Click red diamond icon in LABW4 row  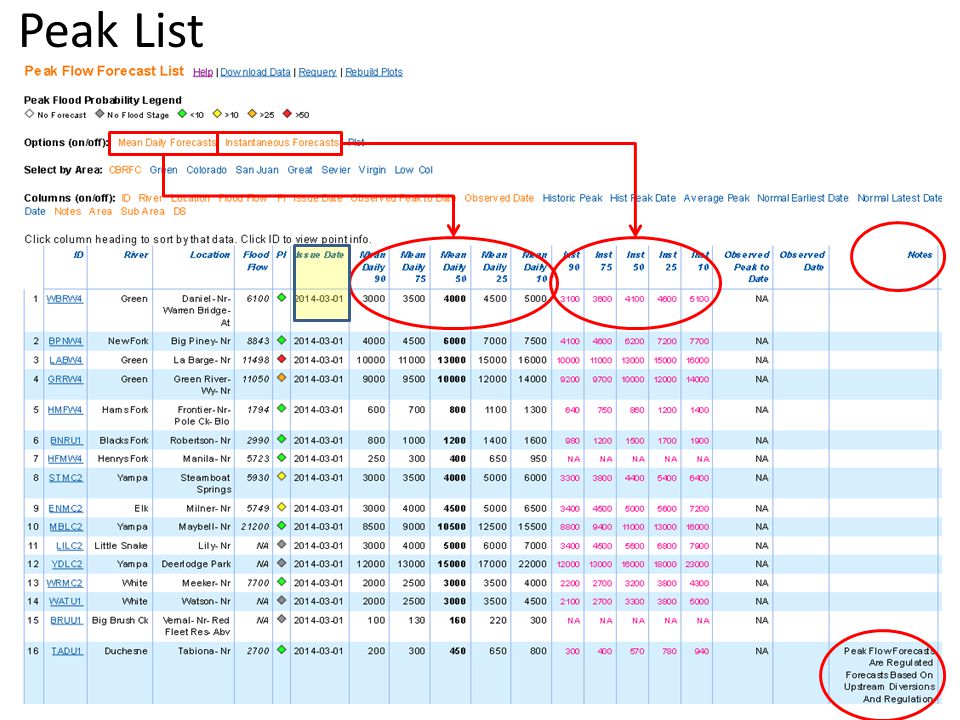pos(282,359)
